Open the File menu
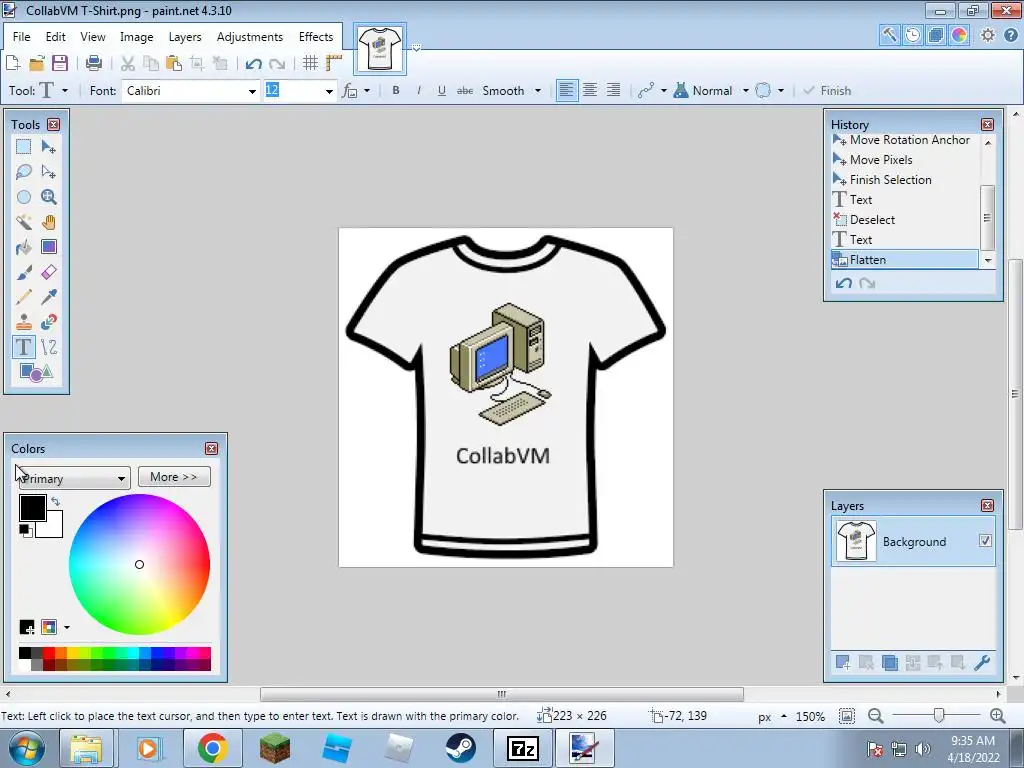 pos(22,37)
